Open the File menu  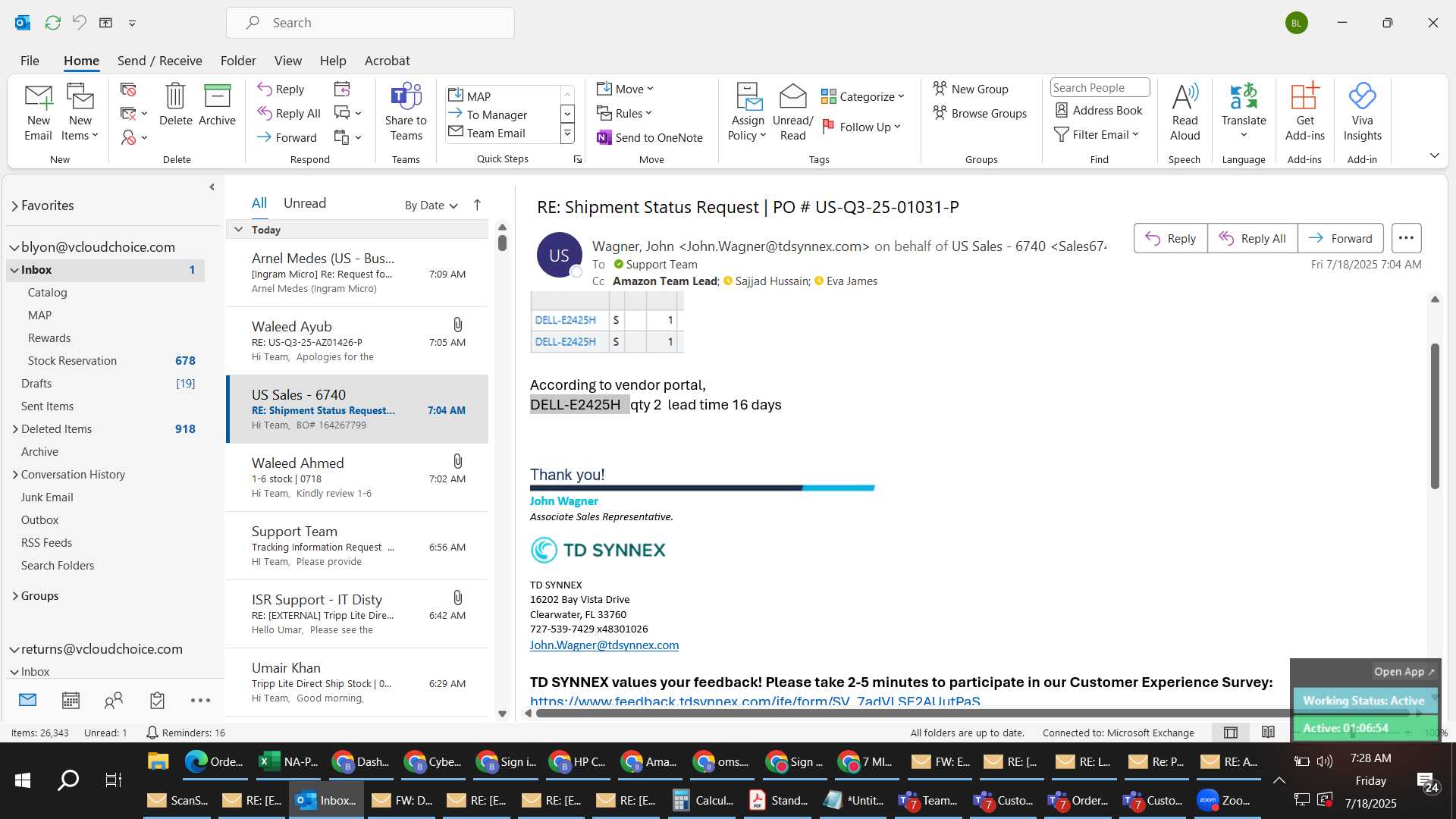pos(30,61)
